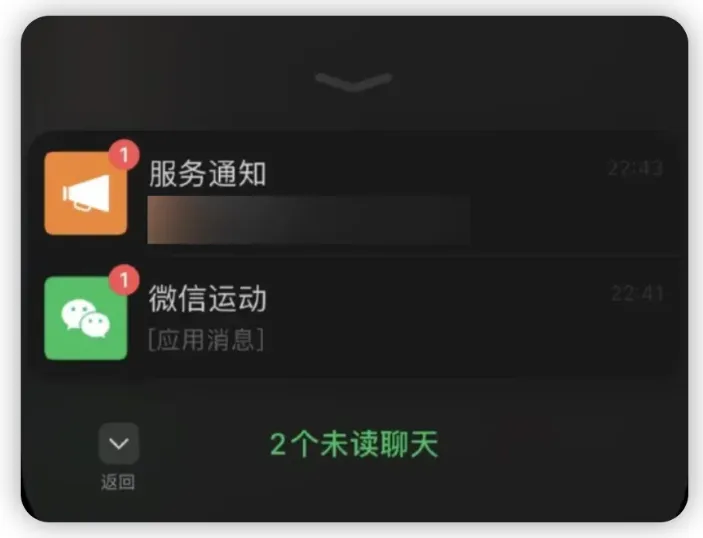Click the 返回 label text
Viewport: 703px width, 538px height.
[x=118, y=482]
